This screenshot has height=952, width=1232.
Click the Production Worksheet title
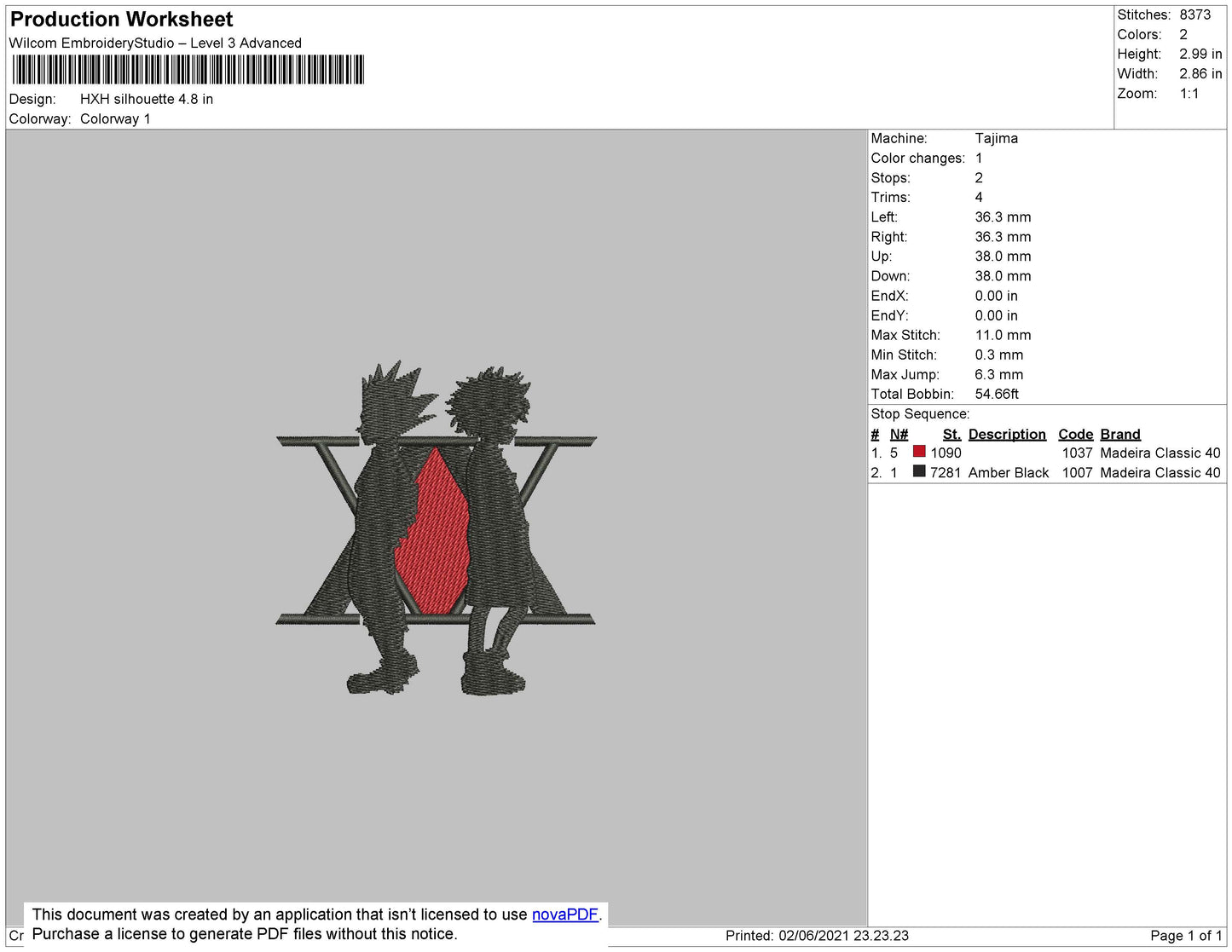(x=121, y=19)
